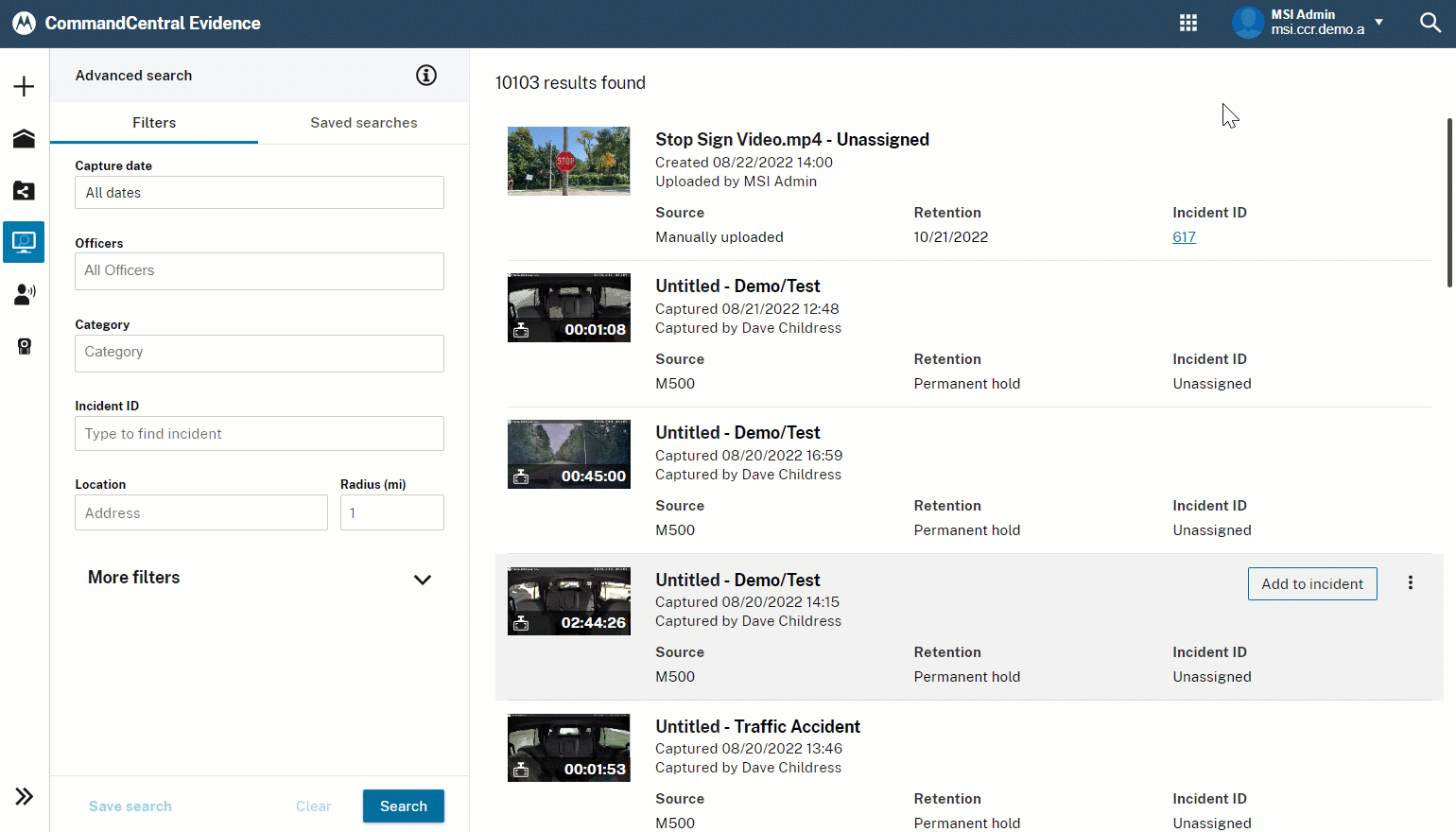Open incident ID 617 link
The image size is (1456, 832).
(x=1184, y=237)
